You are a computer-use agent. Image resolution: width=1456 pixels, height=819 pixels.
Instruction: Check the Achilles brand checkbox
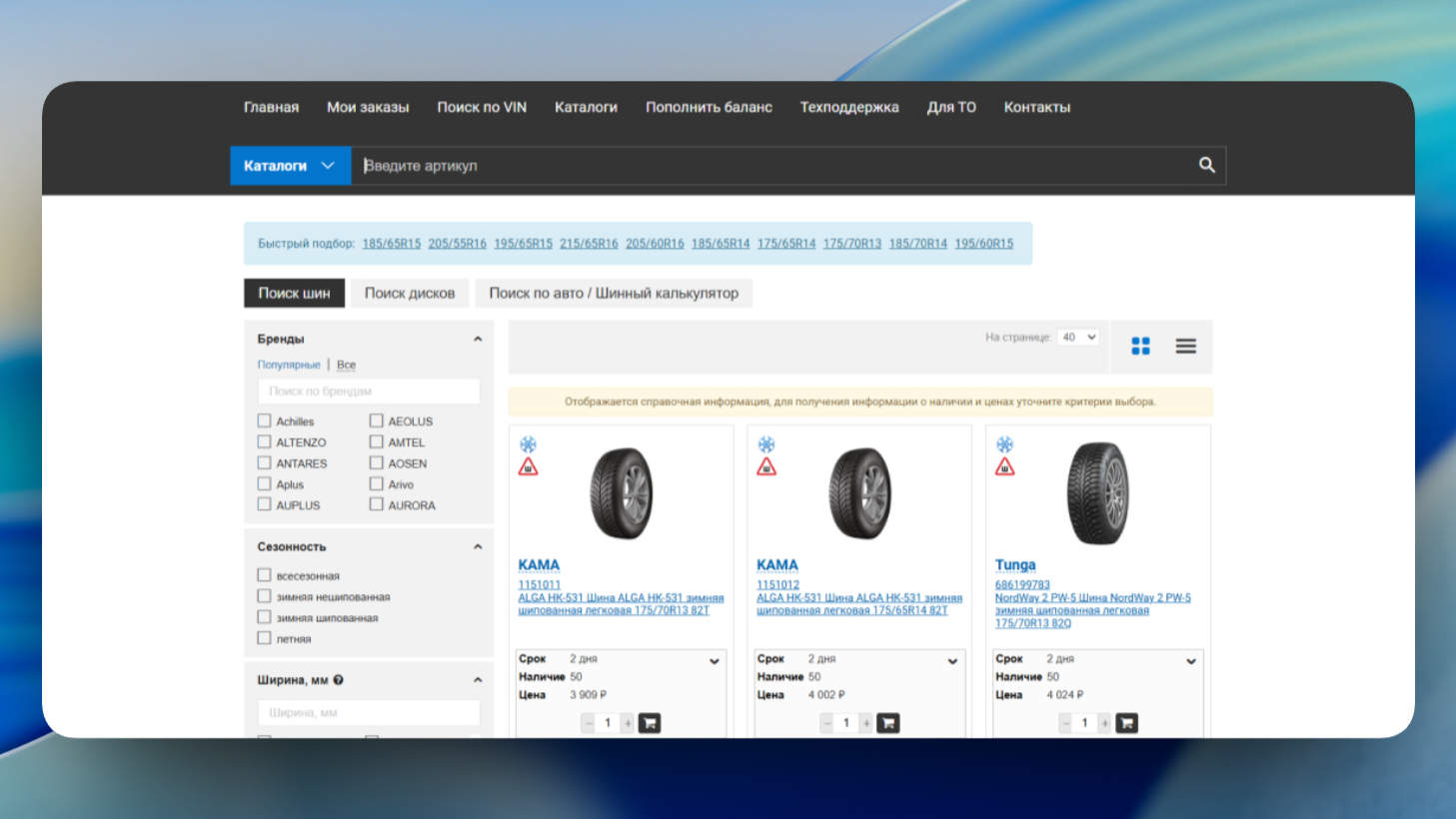[265, 421]
